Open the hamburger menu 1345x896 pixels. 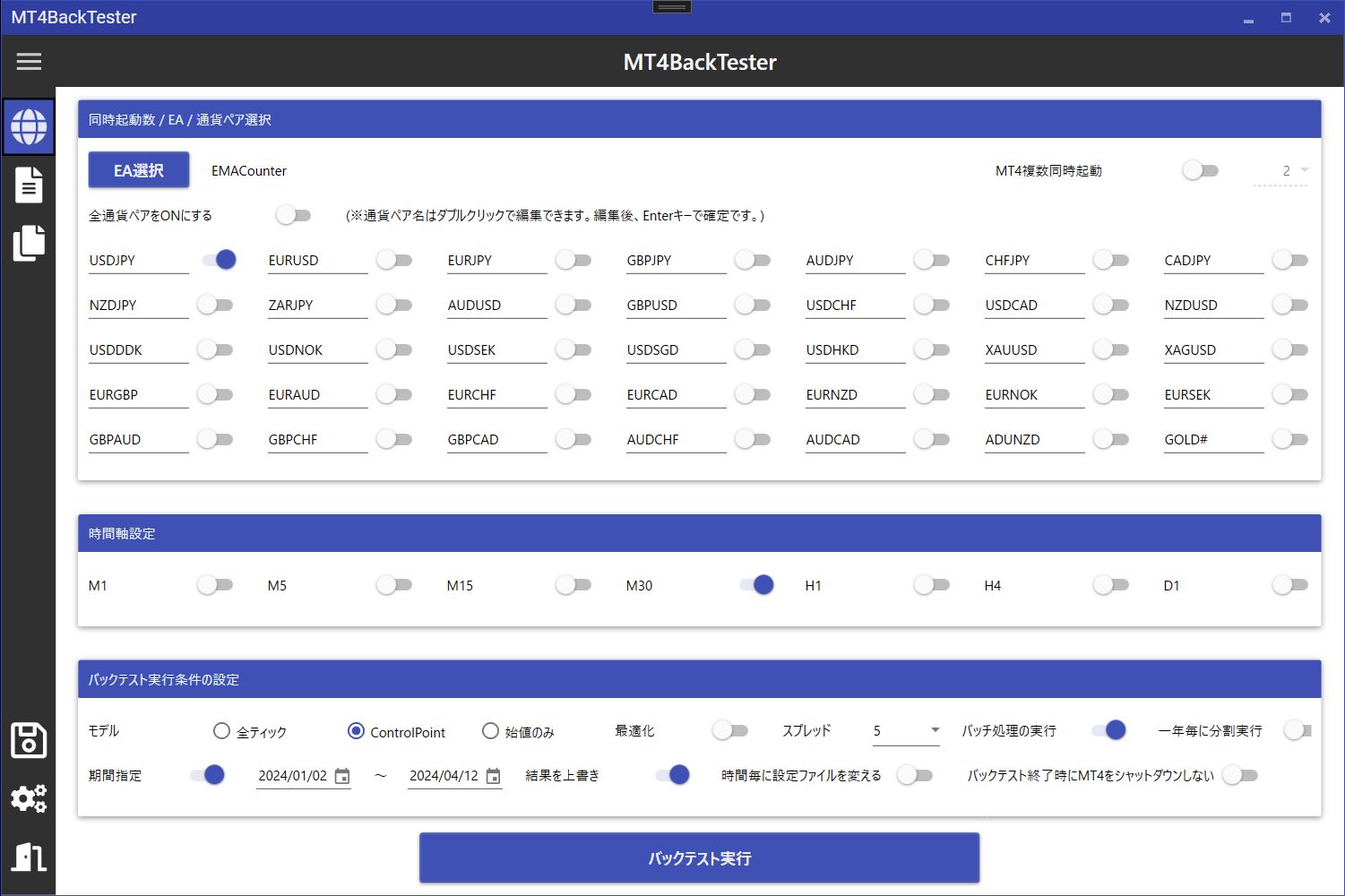29,61
